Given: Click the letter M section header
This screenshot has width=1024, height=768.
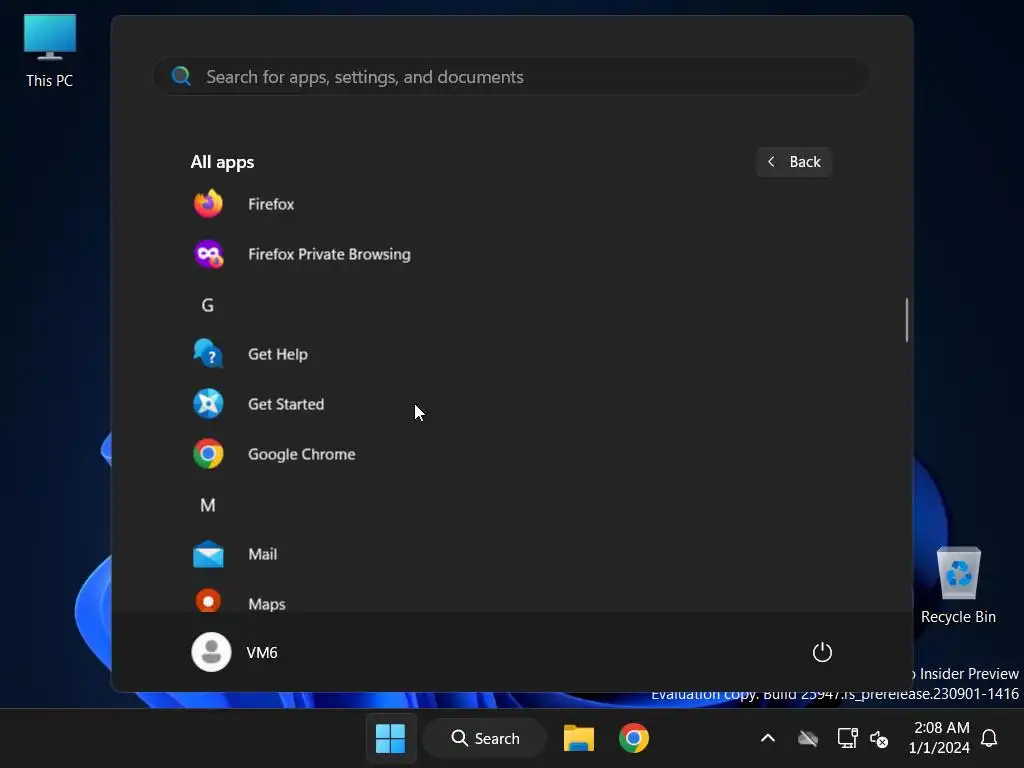Looking at the screenshot, I should (208, 505).
